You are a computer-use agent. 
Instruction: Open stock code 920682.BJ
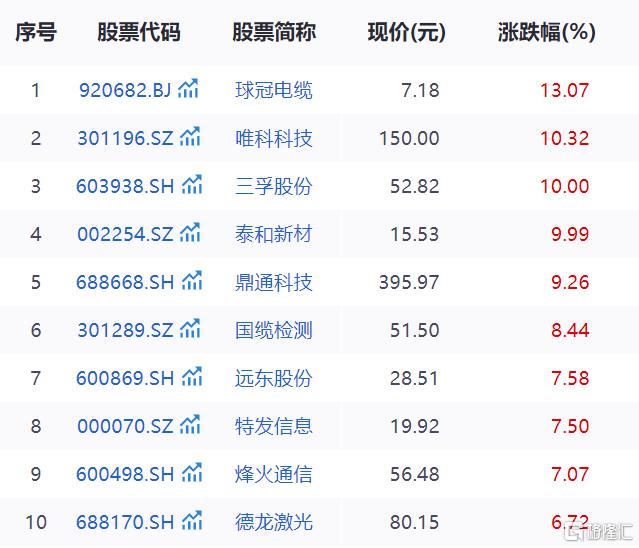click(x=125, y=90)
